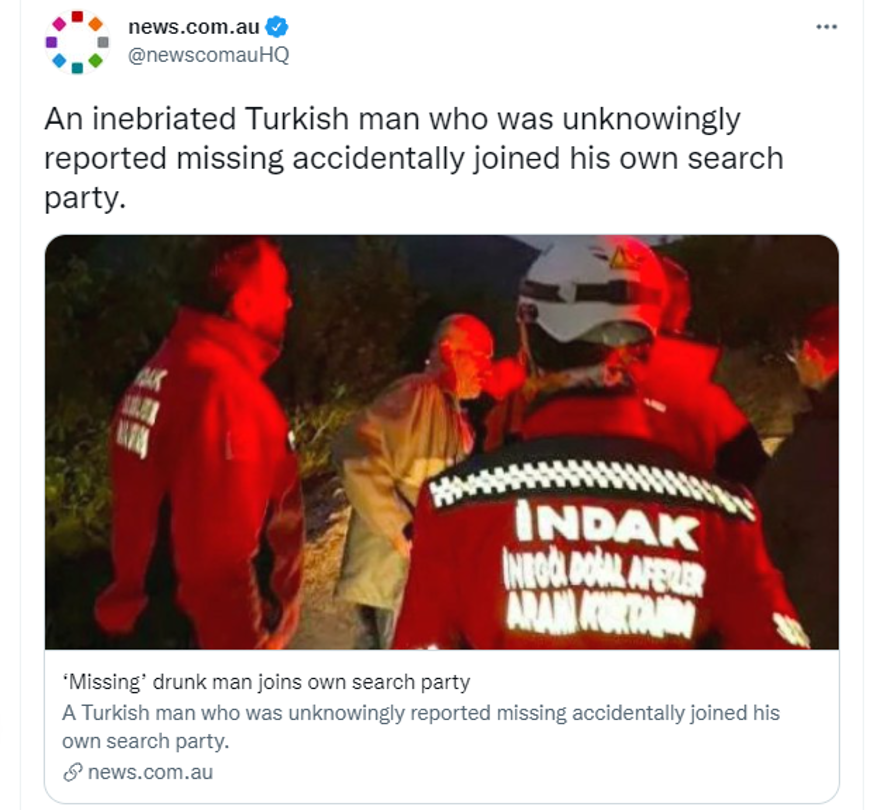Click the word 'party.' ending the tweet
The height and width of the screenshot is (810, 880).
point(85,198)
